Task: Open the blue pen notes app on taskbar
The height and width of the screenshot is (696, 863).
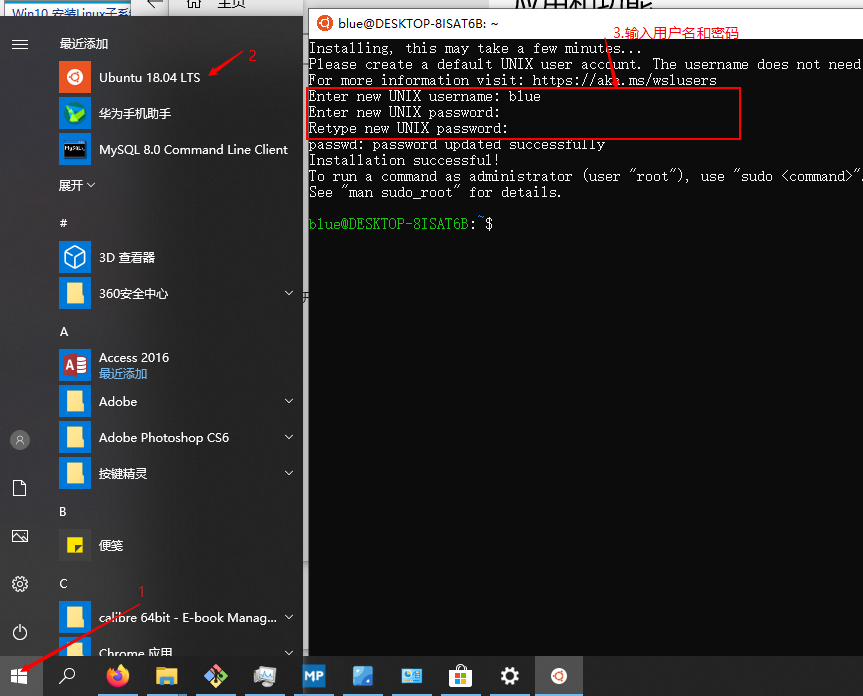Action: pos(363,676)
